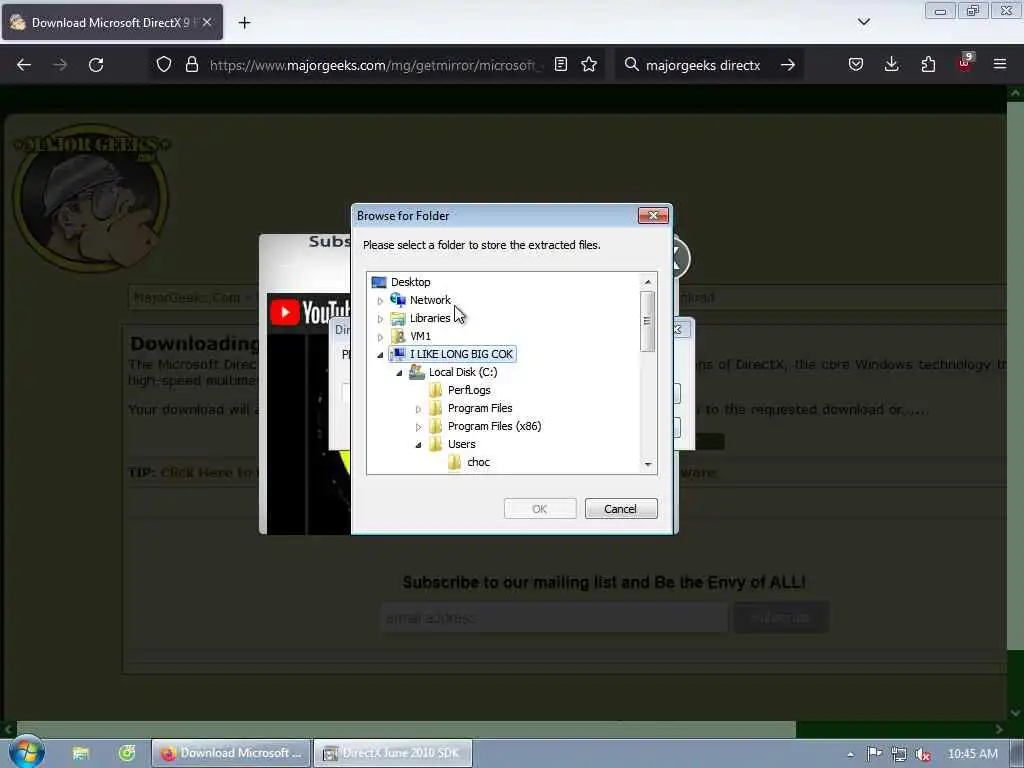The width and height of the screenshot is (1024, 768).
Task: Click the MajorGeeks logo image
Action: point(91,197)
